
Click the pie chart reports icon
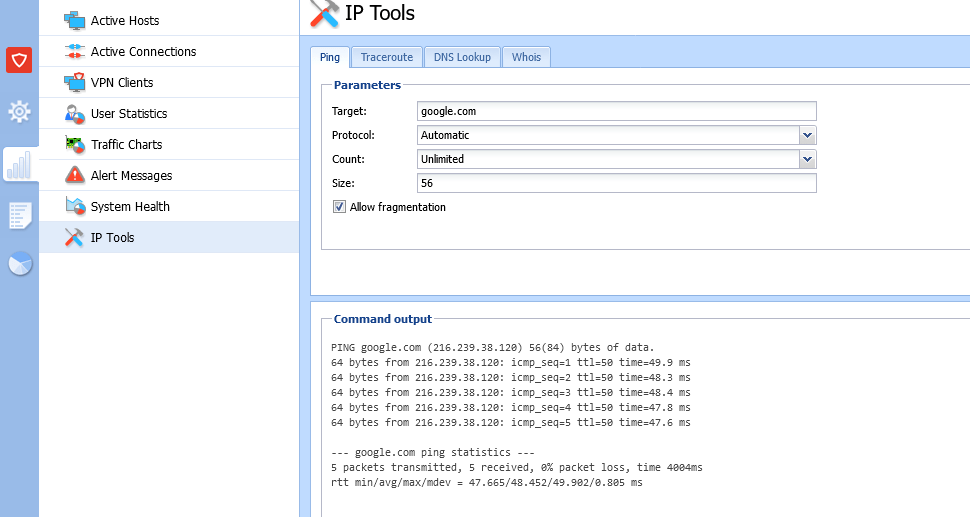(19, 264)
